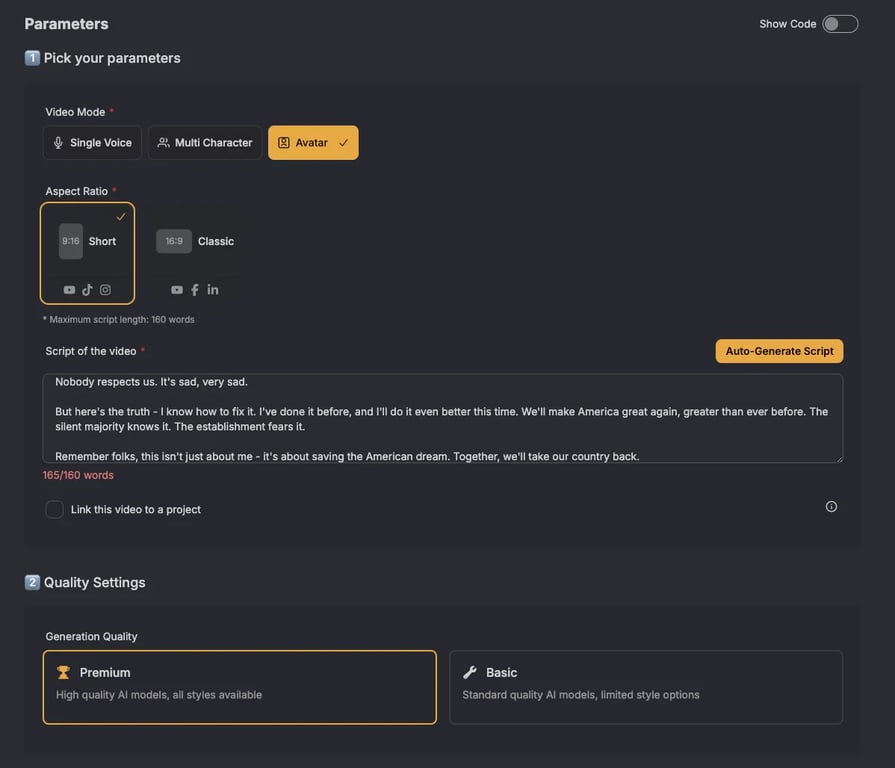Click the YouTube icon under Classic

177,290
